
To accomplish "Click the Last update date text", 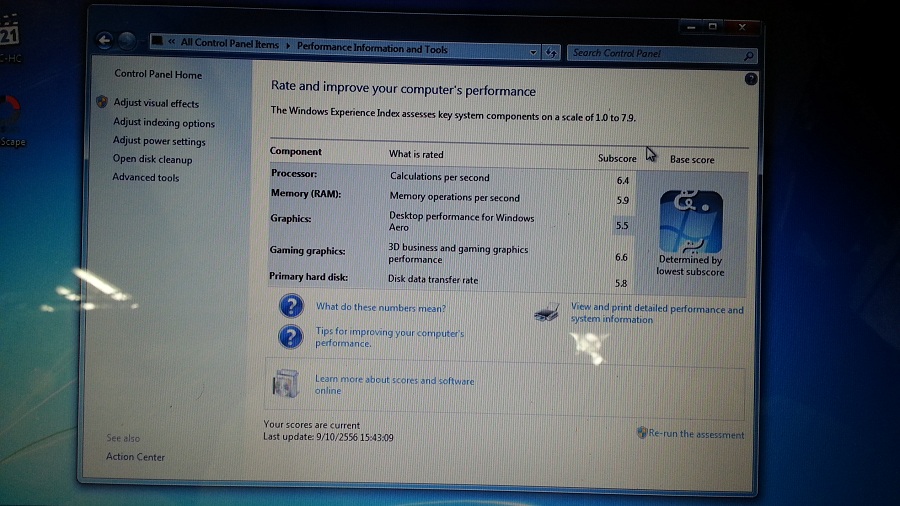I will 328,437.
